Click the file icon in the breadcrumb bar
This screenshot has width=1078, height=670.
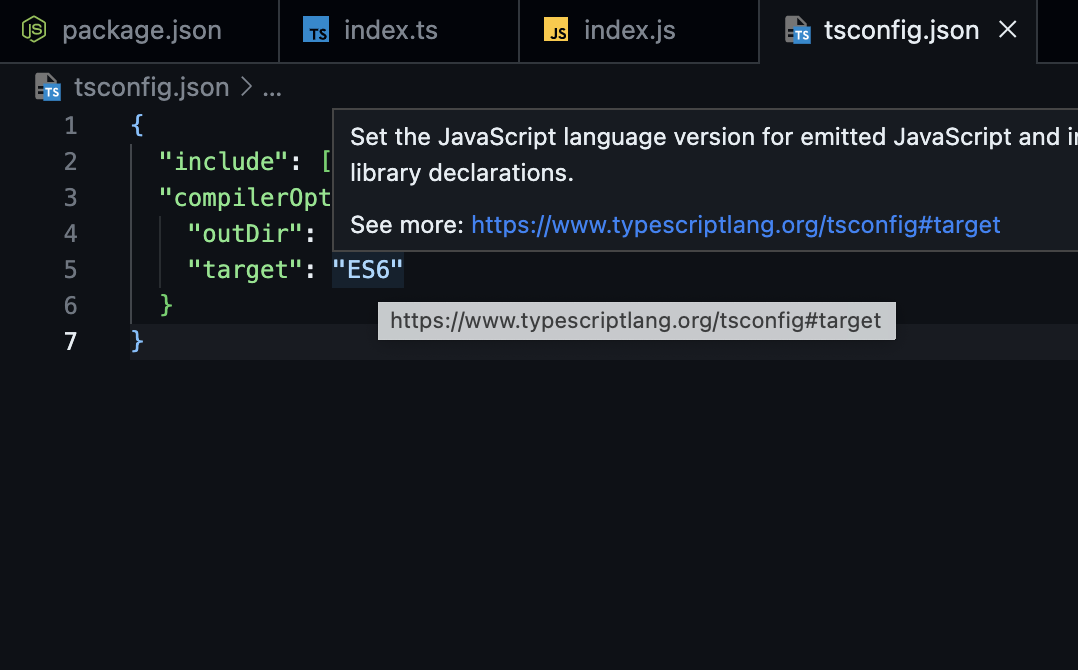tap(47, 87)
